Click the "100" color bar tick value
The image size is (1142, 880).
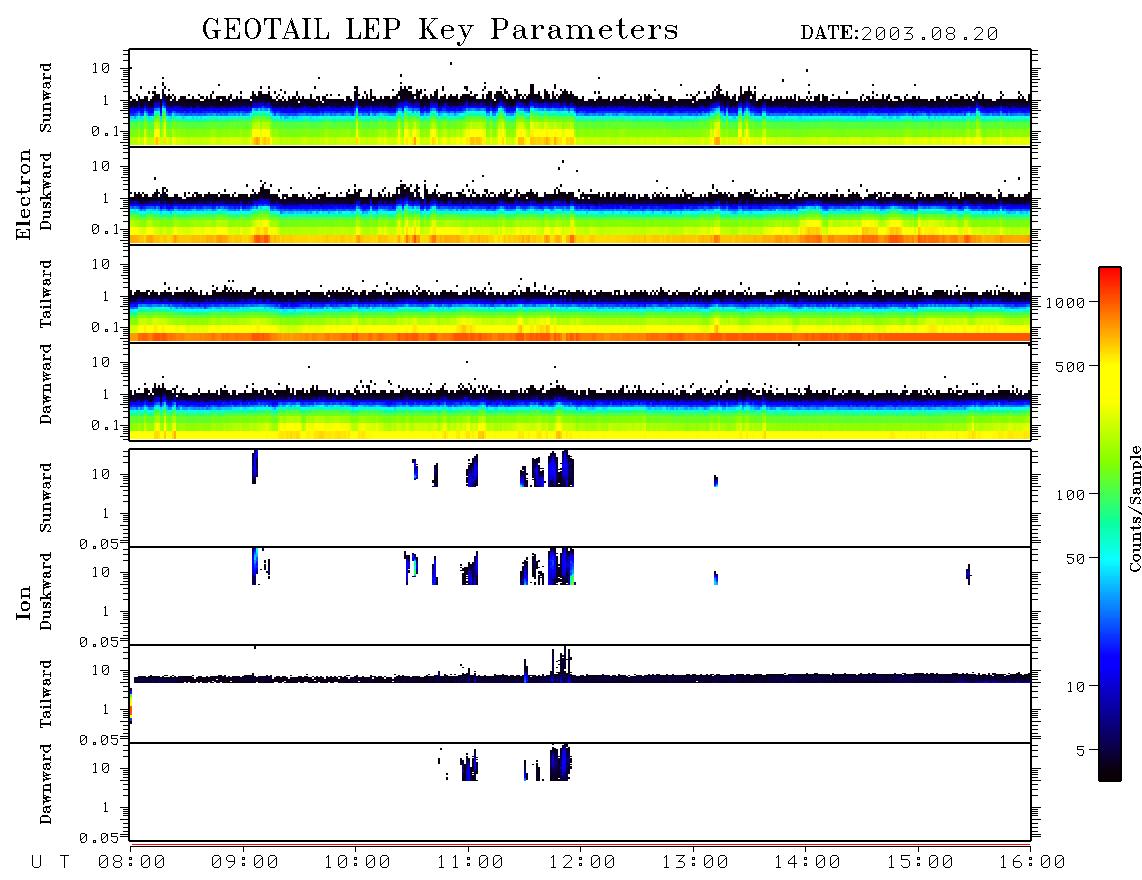pos(1071,495)
